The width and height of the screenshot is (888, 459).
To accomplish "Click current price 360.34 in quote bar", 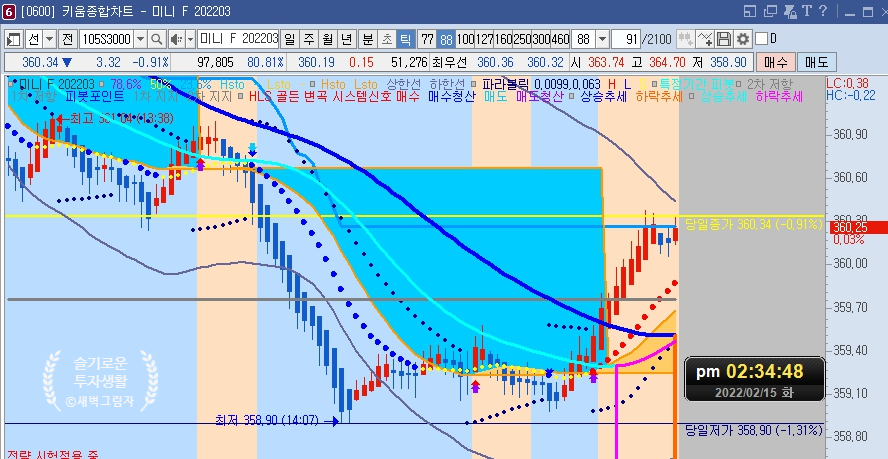I will (40, 62).
